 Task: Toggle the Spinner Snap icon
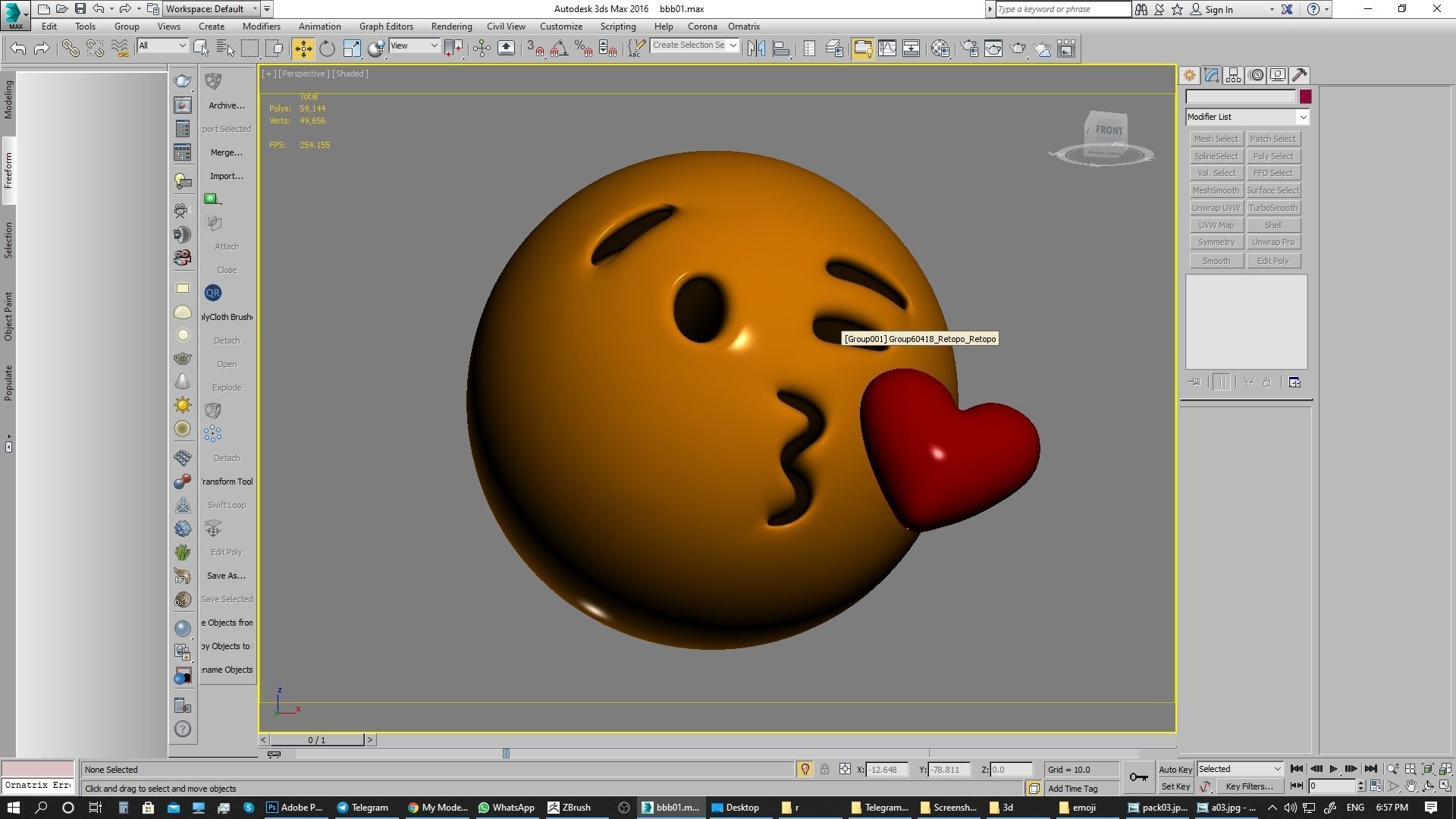pos(608,49)
